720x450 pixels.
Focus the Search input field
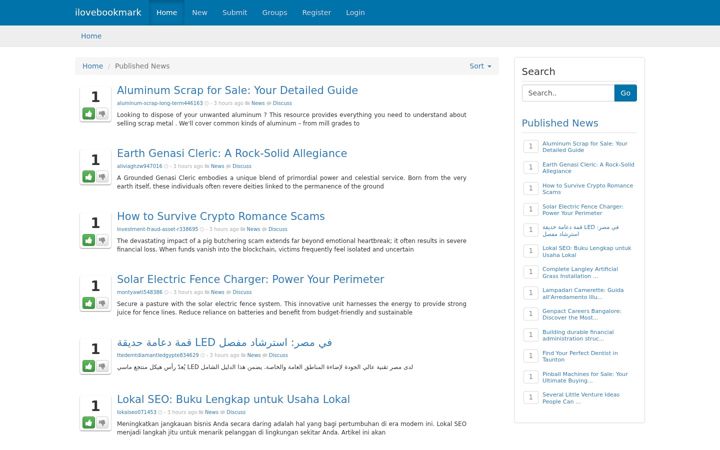(568, 93)
